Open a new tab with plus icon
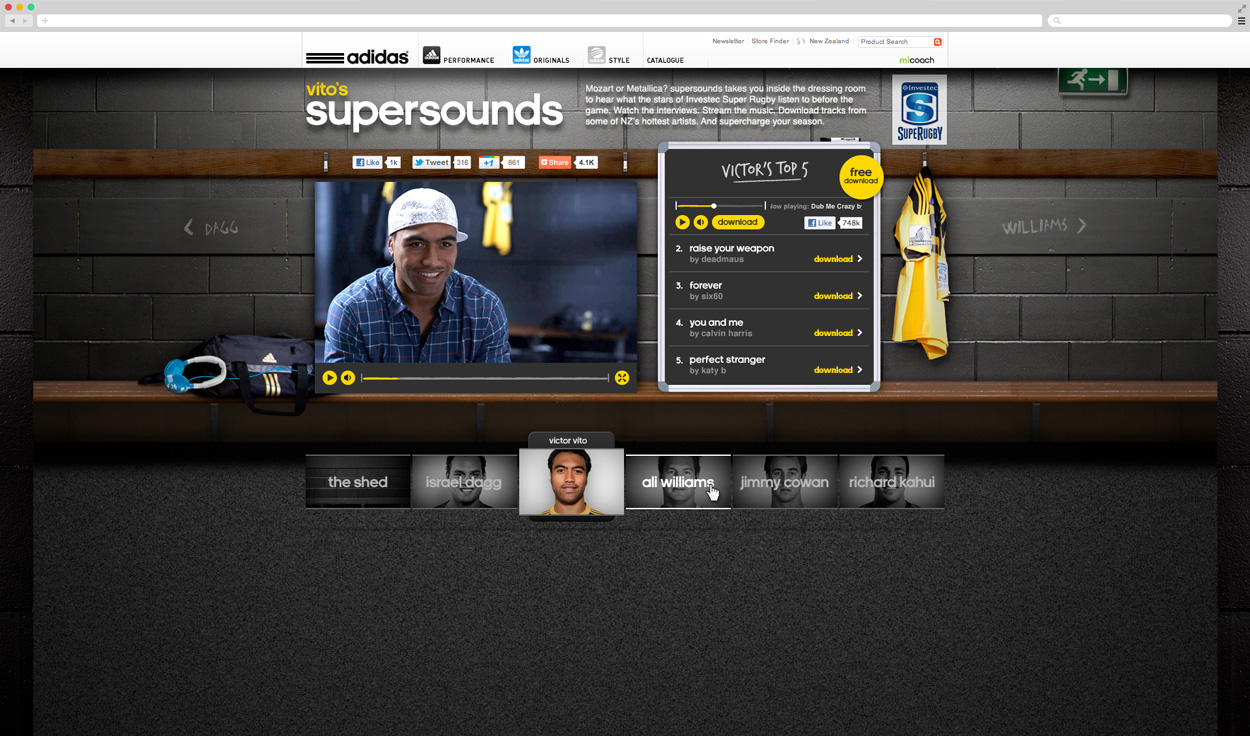 click(x=45, y=21)
